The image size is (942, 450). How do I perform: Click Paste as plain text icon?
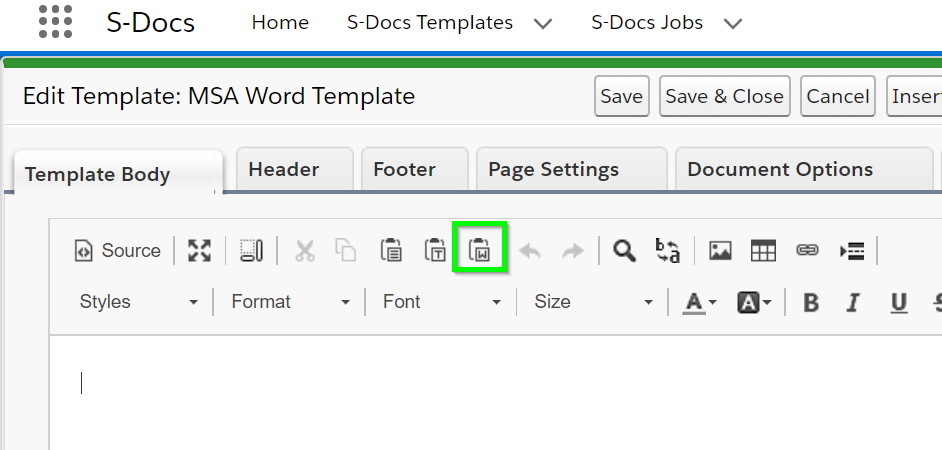[x=435, y=250]
